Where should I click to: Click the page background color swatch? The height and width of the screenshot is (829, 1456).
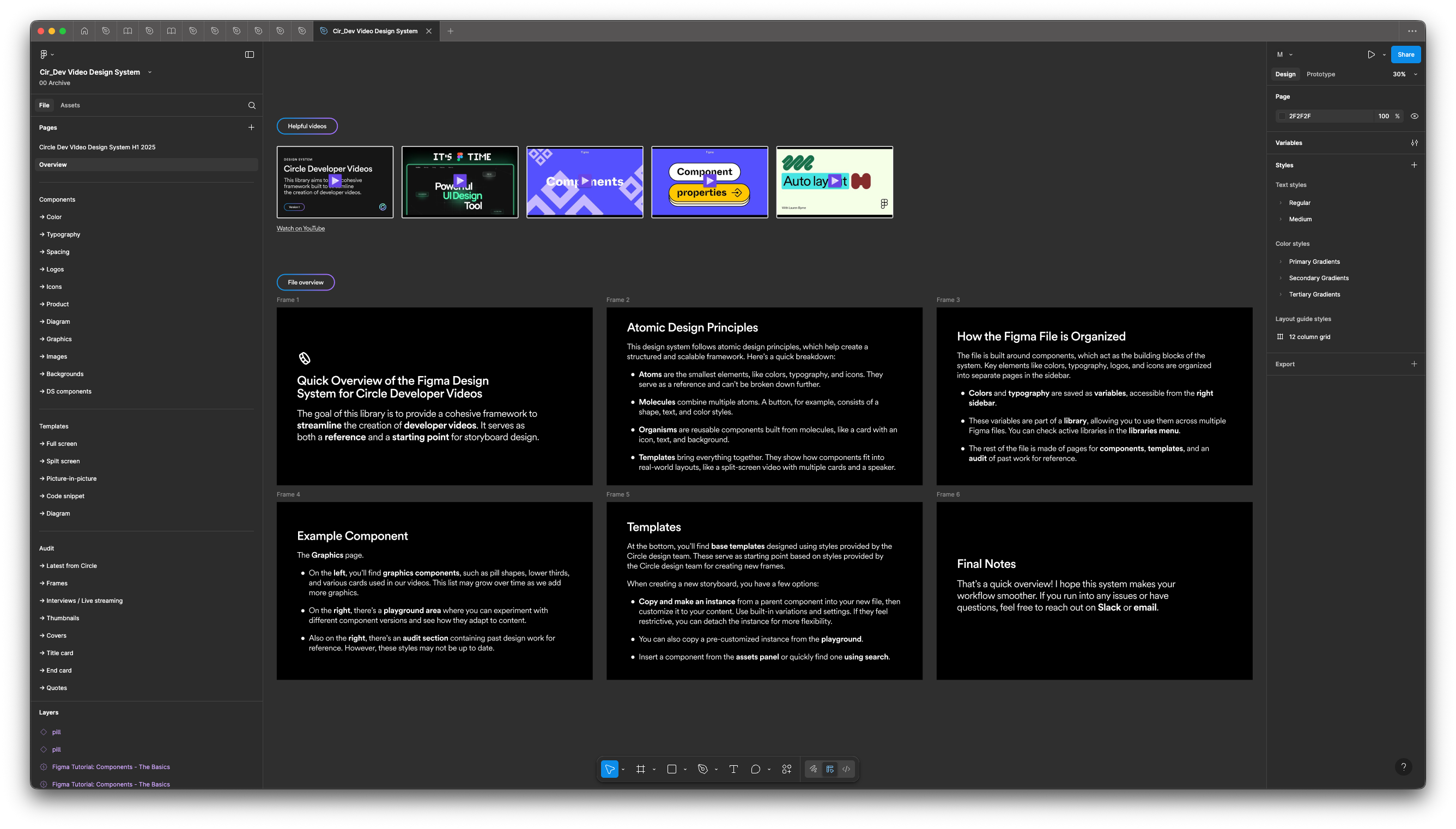pos(1281,116)
